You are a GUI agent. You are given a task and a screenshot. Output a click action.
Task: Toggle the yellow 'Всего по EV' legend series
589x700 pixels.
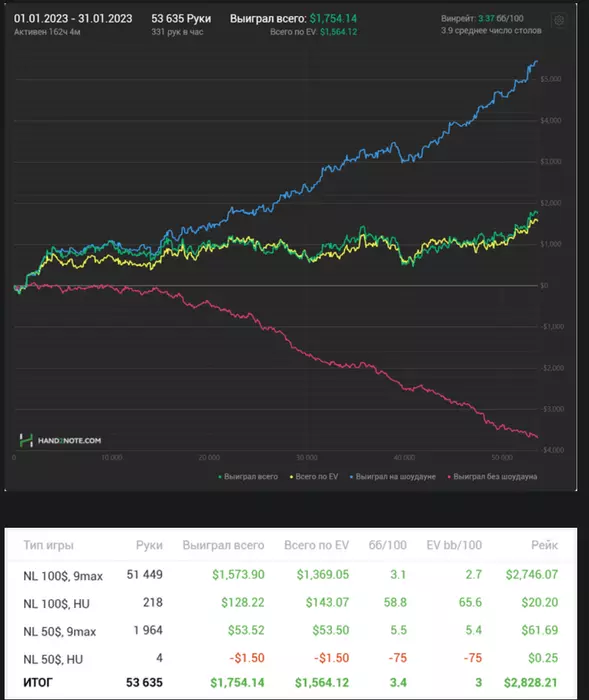pyautogui.click(x=314, y=477)
